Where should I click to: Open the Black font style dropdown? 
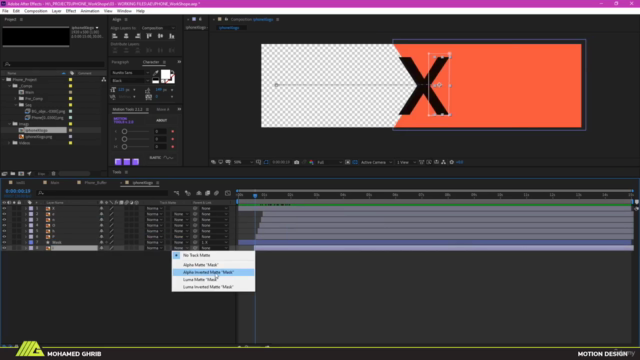click(131, 81)
